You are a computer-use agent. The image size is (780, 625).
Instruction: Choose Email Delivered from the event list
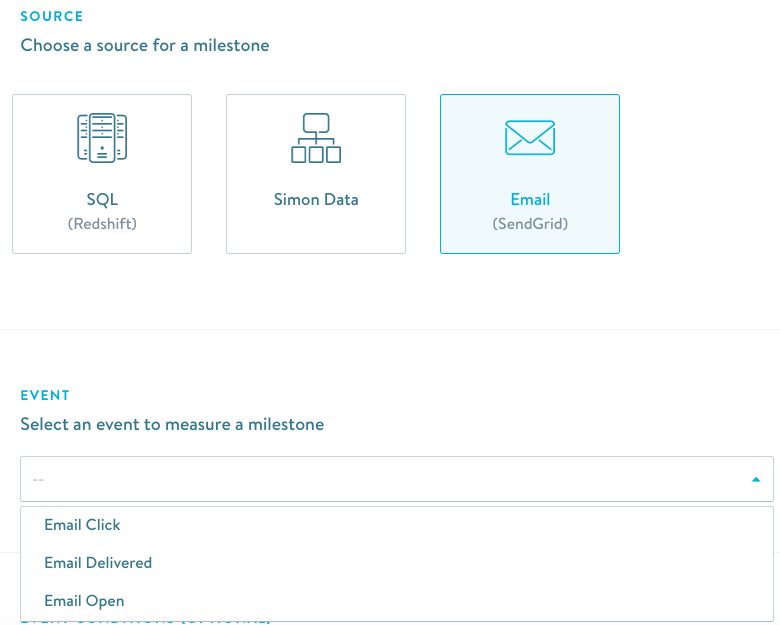(396, 563)
